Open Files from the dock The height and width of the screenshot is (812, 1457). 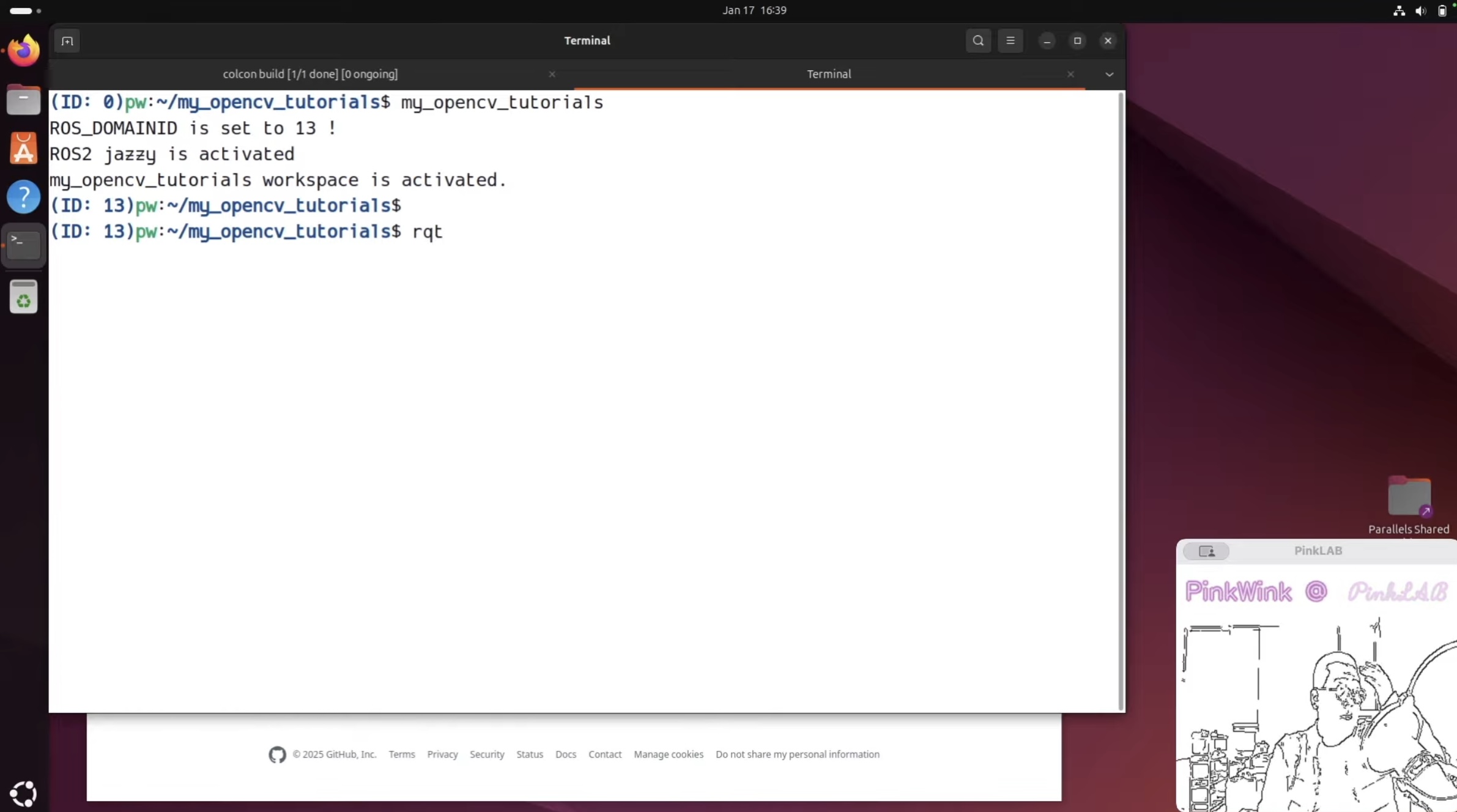pyautogui.click(x=23, y=100)
